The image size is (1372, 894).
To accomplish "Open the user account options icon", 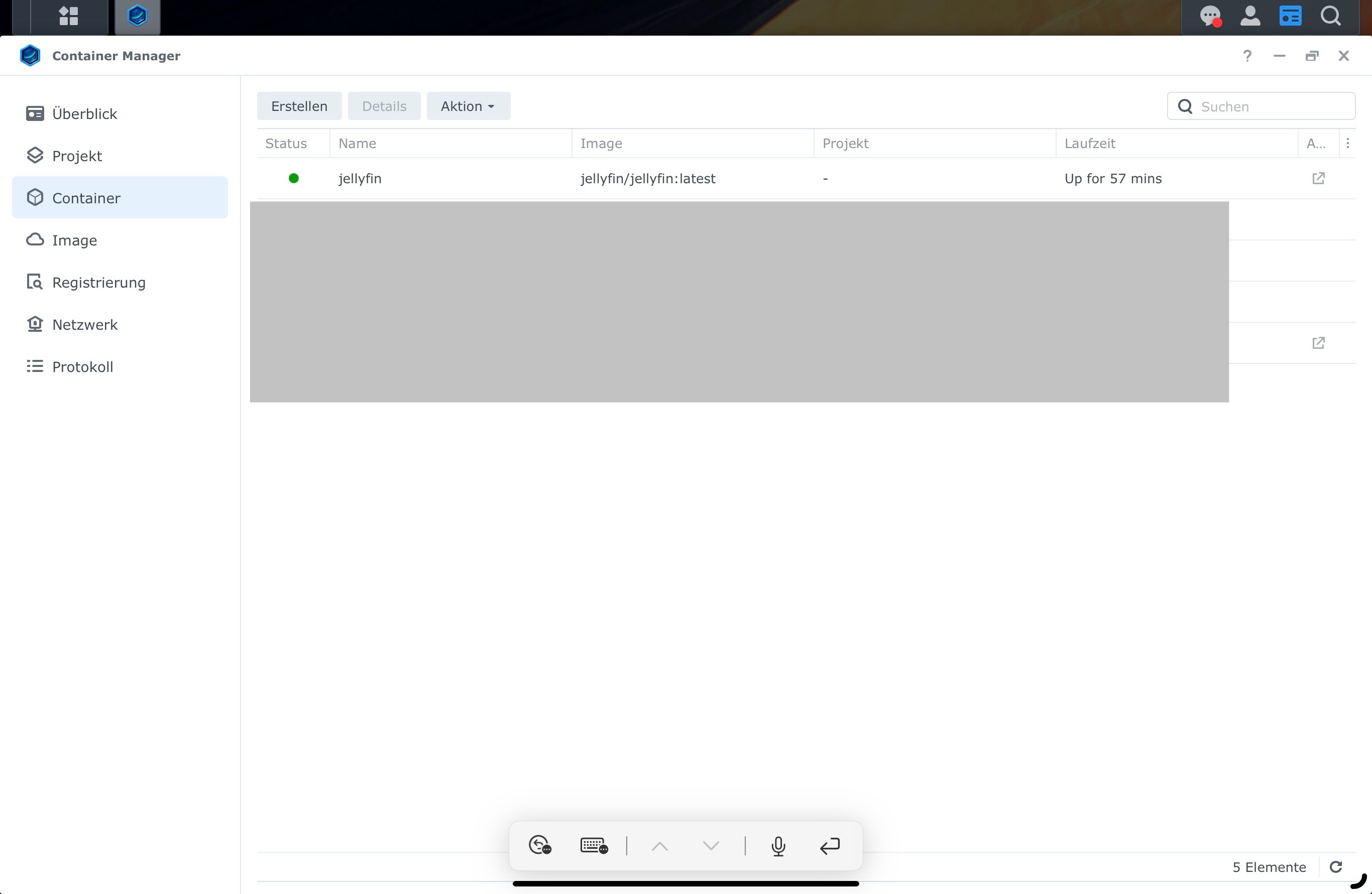I will tap(1250, 16).
